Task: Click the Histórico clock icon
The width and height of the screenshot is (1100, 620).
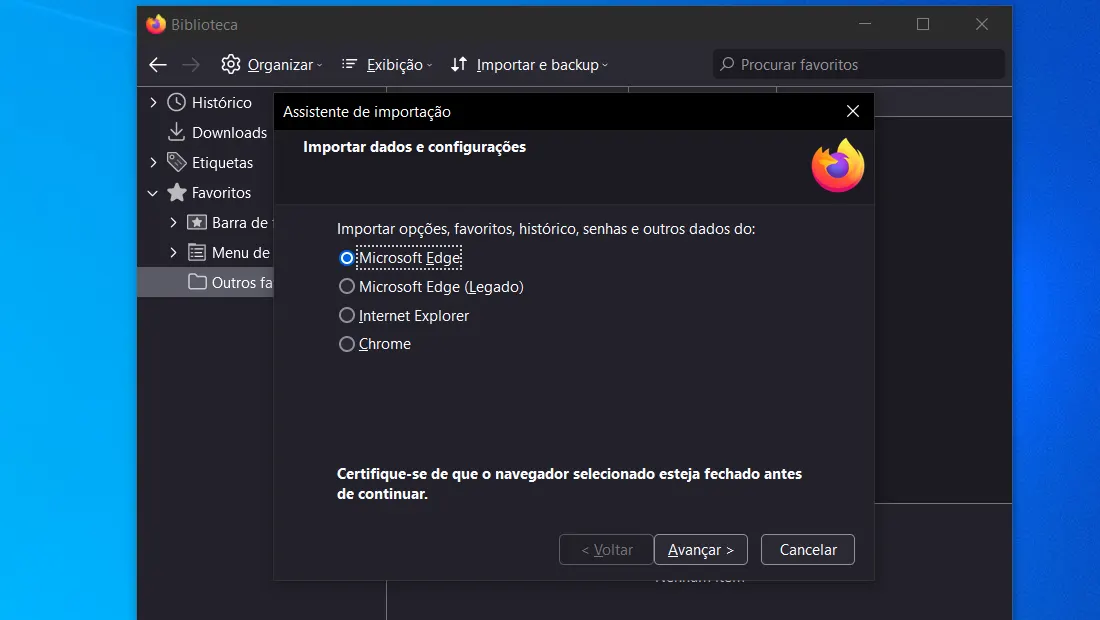Action: pos(176,102)
